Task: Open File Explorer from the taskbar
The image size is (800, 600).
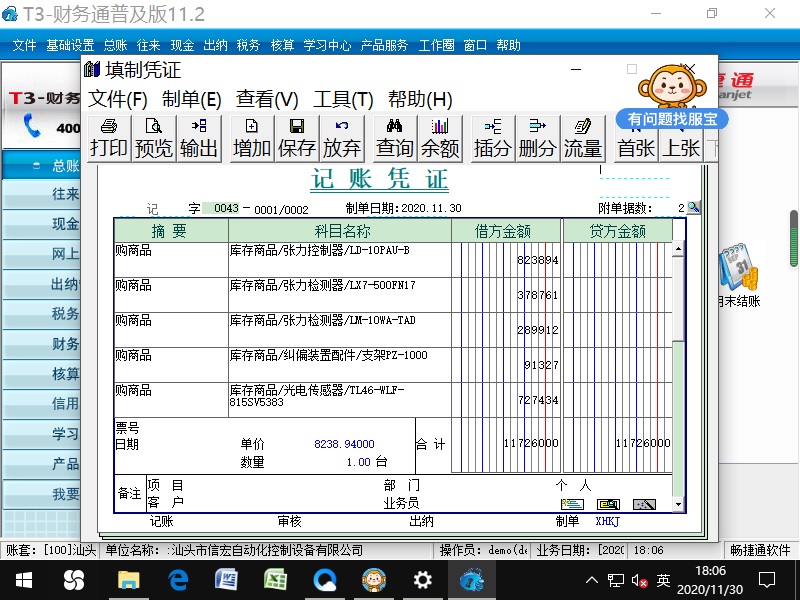Action: [x=129, y=580]
